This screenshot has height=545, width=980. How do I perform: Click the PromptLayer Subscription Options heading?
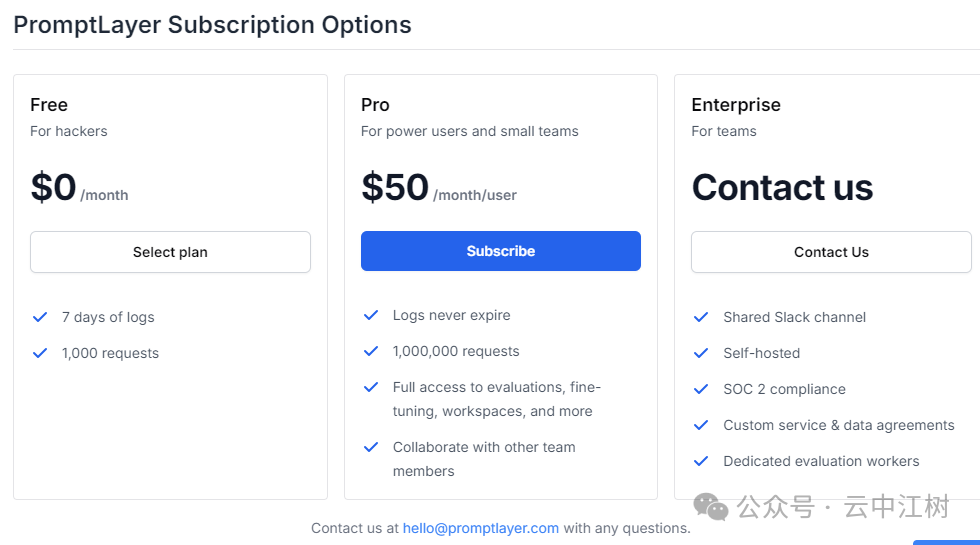212,25
